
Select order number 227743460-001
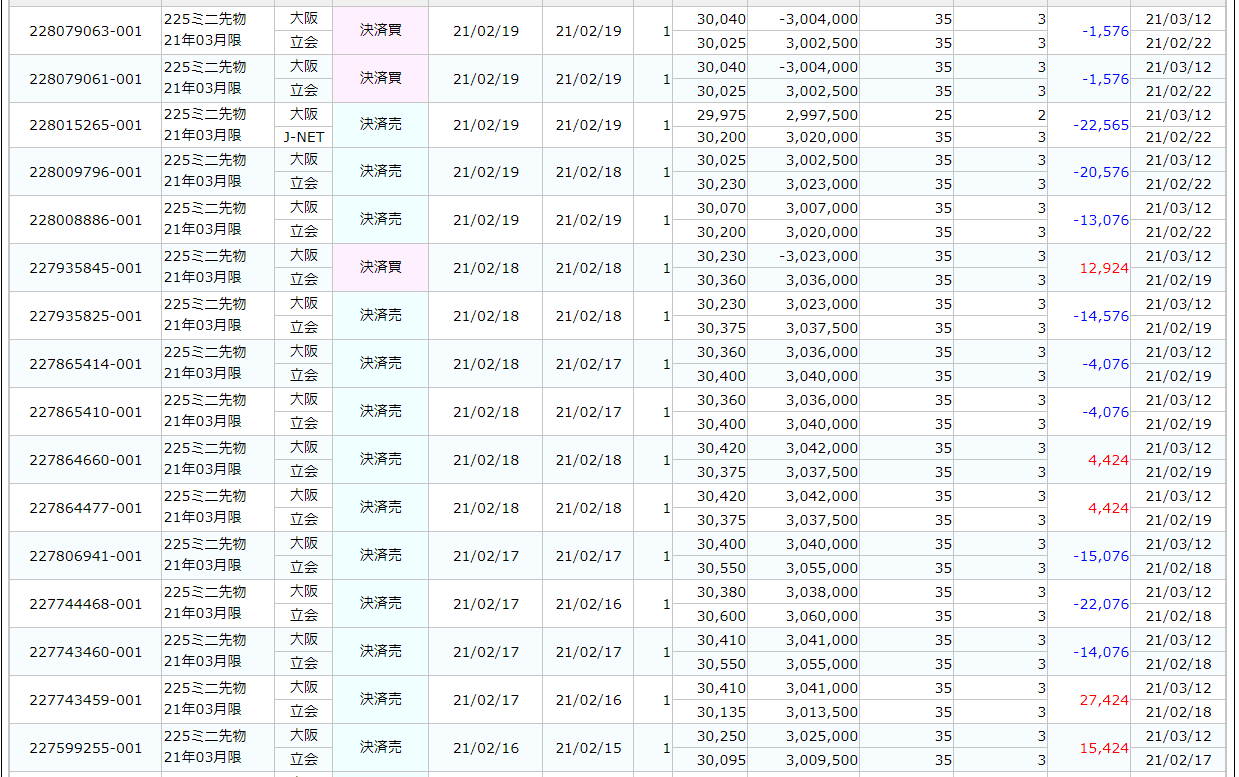pos(86,652)
